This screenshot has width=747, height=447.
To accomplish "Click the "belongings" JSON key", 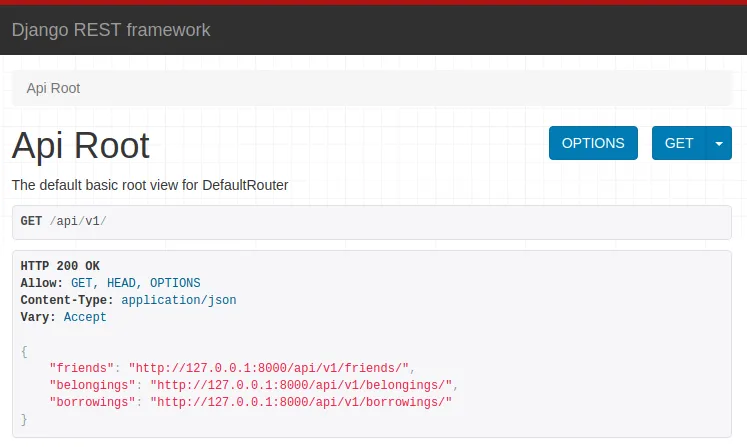I will 92,385.
